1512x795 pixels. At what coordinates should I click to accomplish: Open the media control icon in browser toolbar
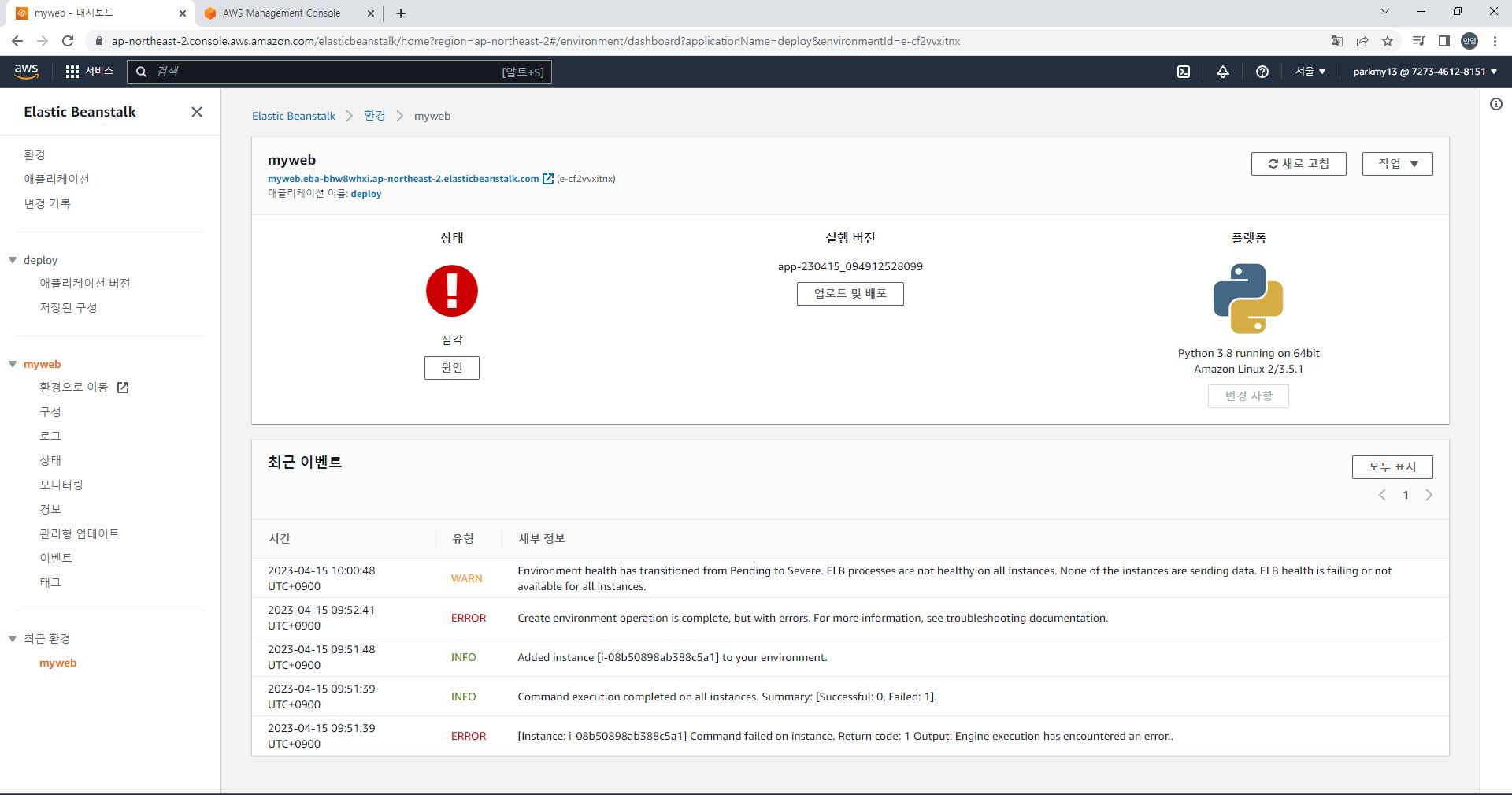[1418, 41]
